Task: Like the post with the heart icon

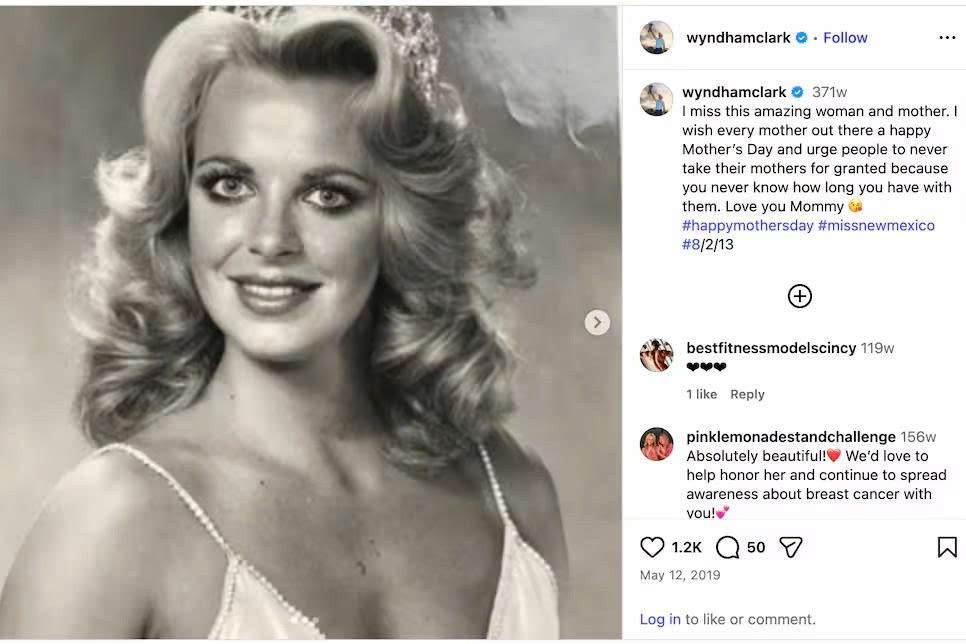Action: click(652, 547)
